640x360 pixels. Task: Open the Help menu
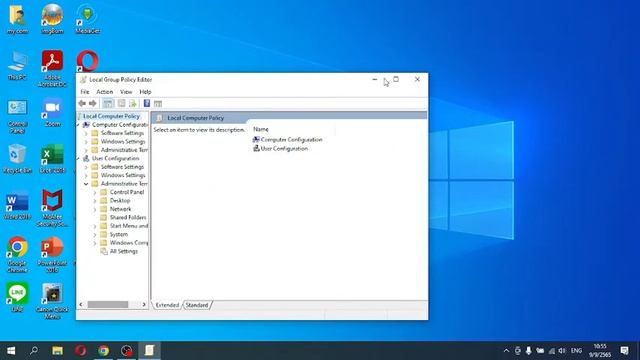click(145, 92)
